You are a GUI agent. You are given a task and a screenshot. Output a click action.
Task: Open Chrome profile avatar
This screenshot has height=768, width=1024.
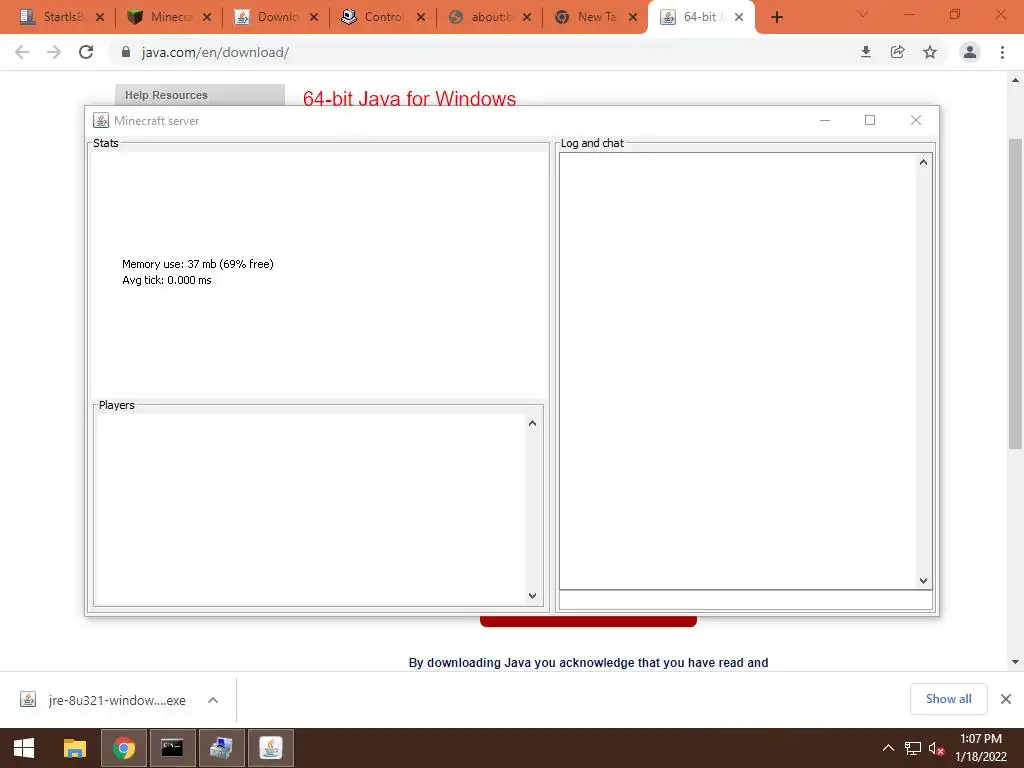pyautogui.click(x=970, y=52)
